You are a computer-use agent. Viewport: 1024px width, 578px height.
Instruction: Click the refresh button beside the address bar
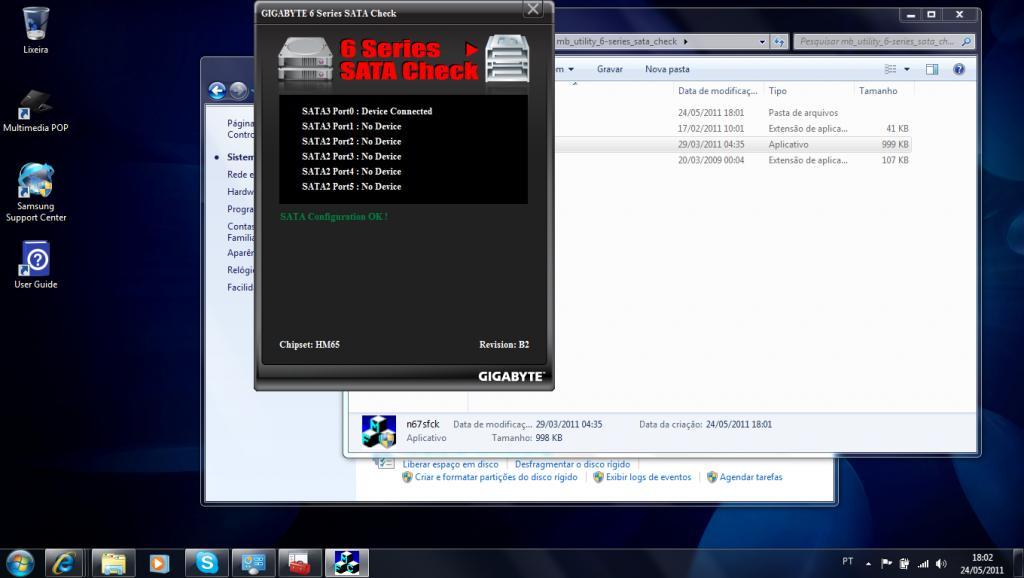pyautogui.click(x=778, y=42)
